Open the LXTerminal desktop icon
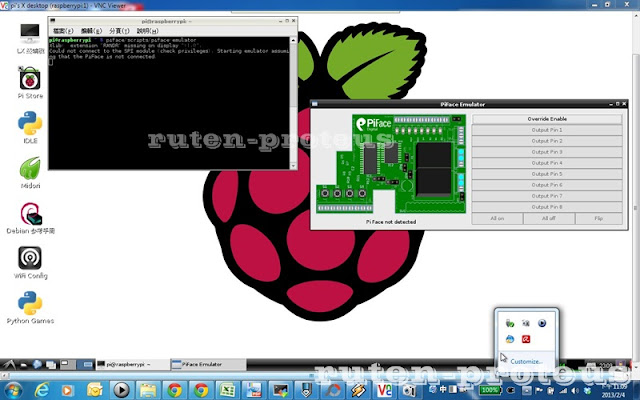Screen dimensions: 640x400 click(30, 37)
